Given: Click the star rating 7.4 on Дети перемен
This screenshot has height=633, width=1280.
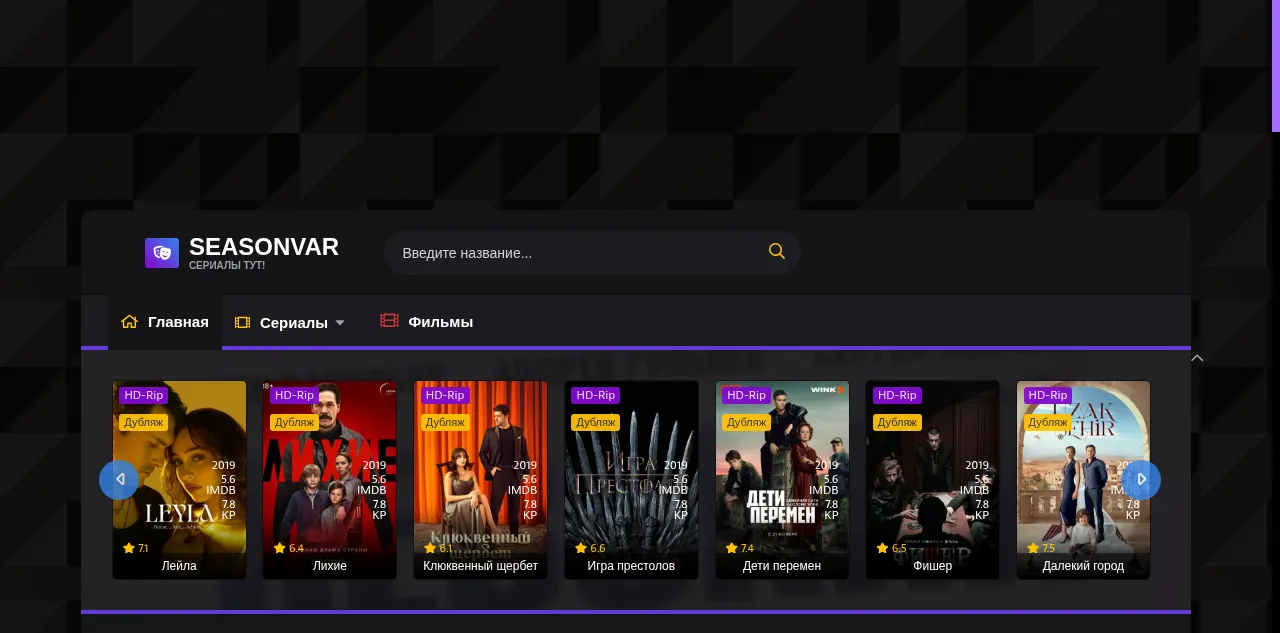Looking at the screenshot, I should pos(741,548).
